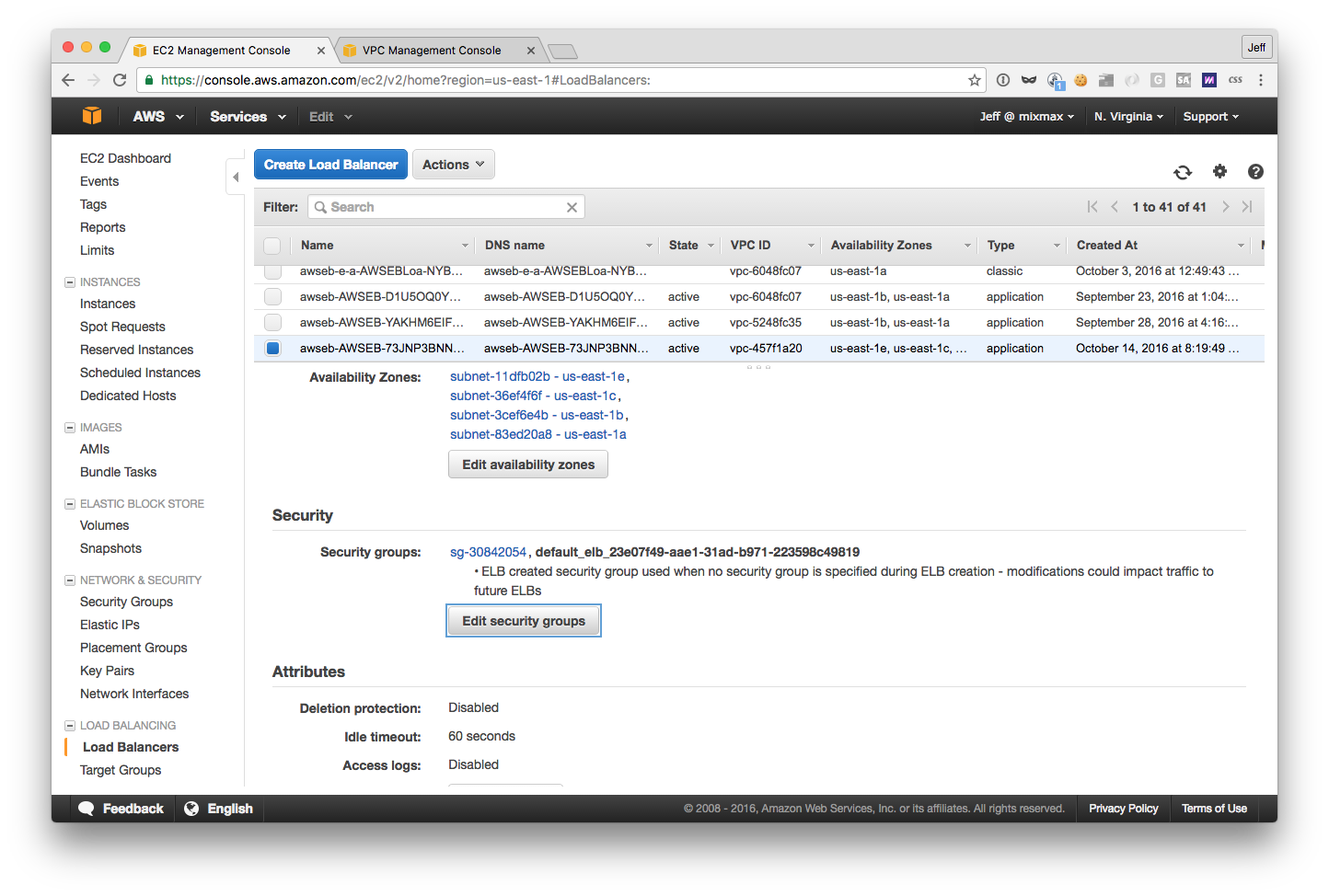Collapse the IMAGES section

tap(70, 428)
